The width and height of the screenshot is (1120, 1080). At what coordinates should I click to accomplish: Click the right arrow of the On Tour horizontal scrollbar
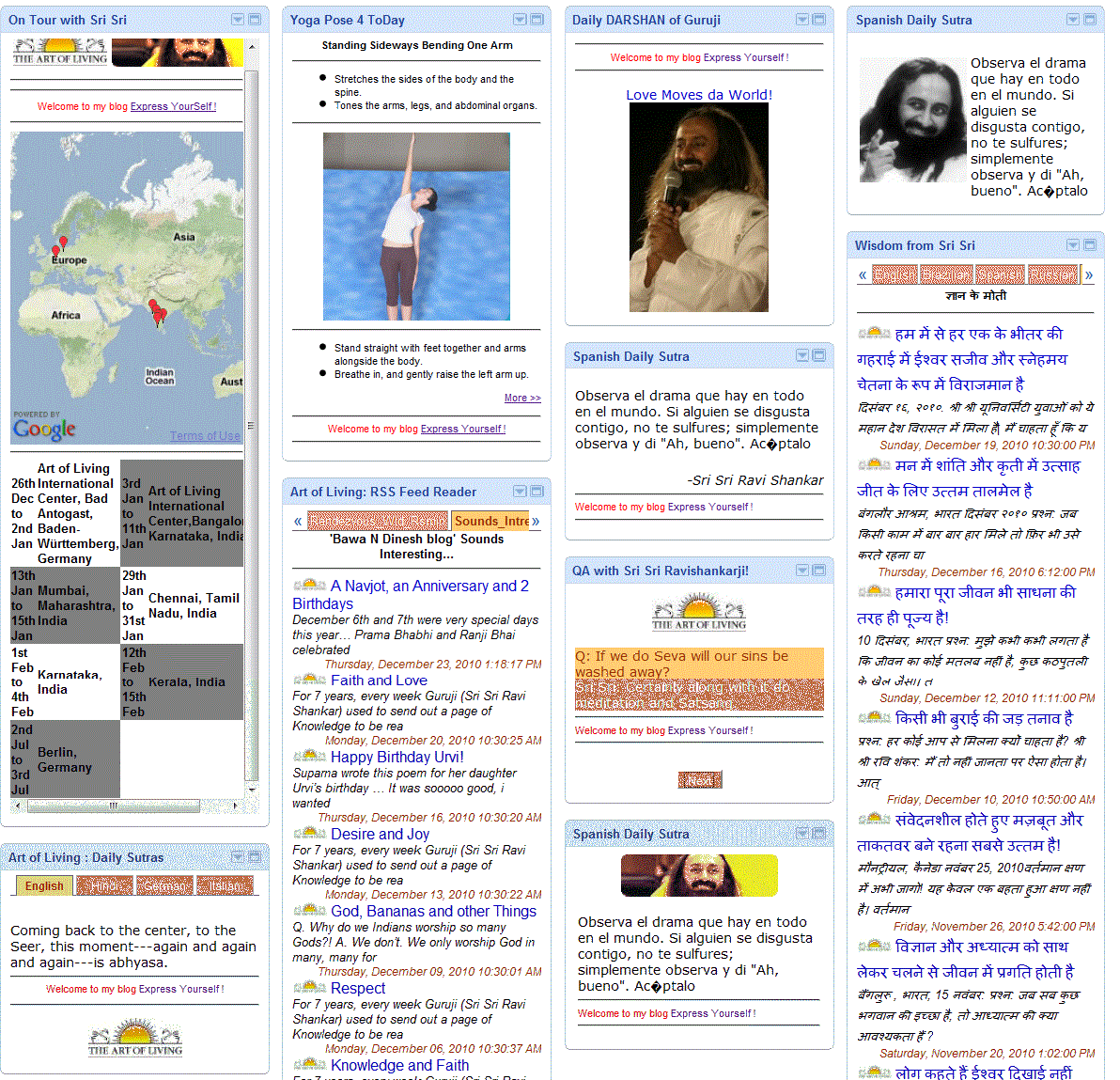[236, 806]
